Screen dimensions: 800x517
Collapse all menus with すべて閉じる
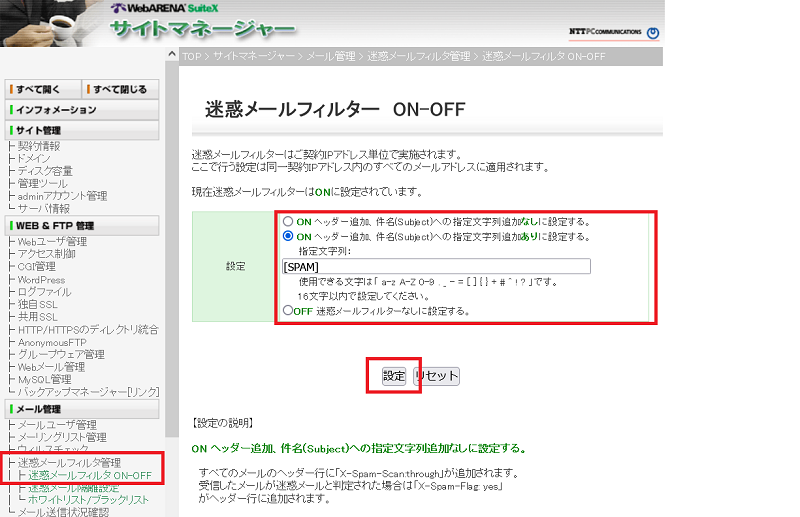[120, 89]
